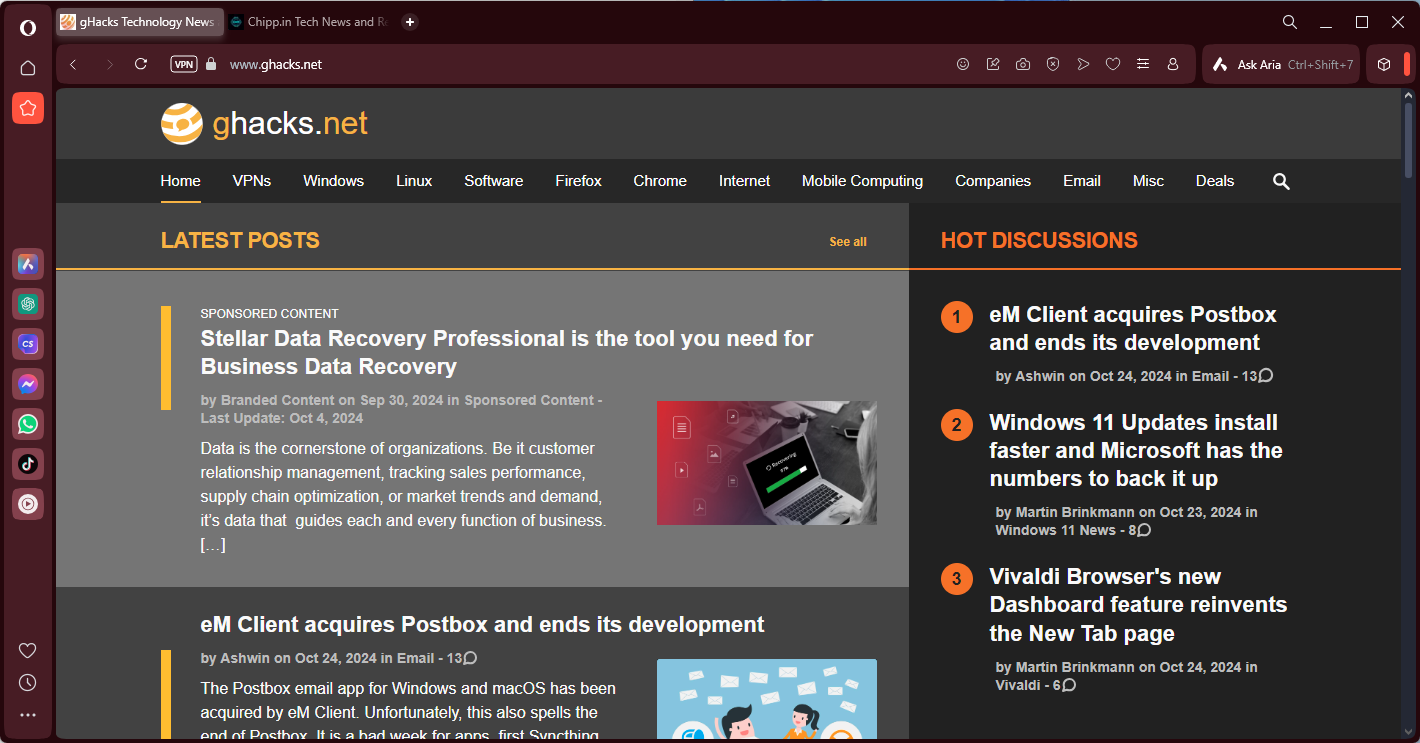Open the Misc menu item
Viewport: 1420px width, 743px height.
[x=1148, y=181]
